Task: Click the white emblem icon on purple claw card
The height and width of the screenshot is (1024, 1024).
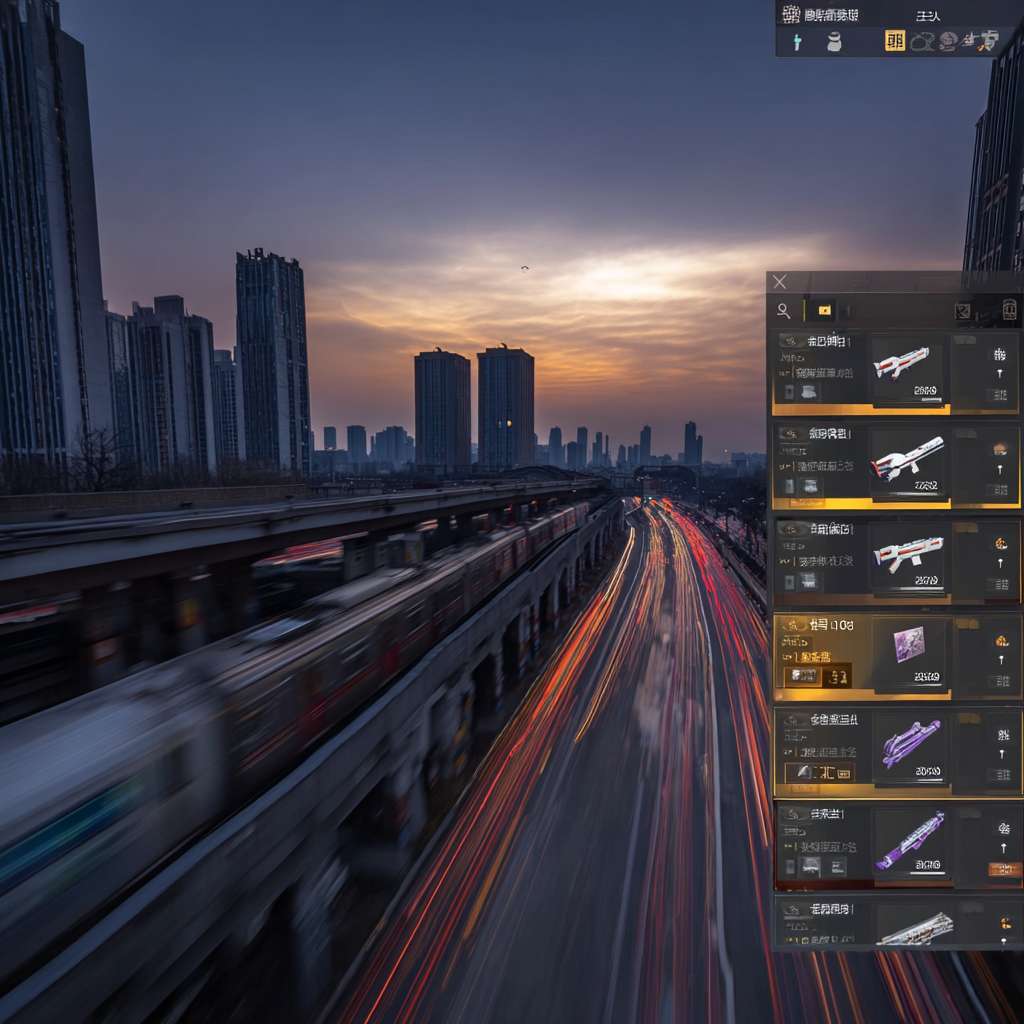Action: pyautogui.click(x=1003, y=735)
